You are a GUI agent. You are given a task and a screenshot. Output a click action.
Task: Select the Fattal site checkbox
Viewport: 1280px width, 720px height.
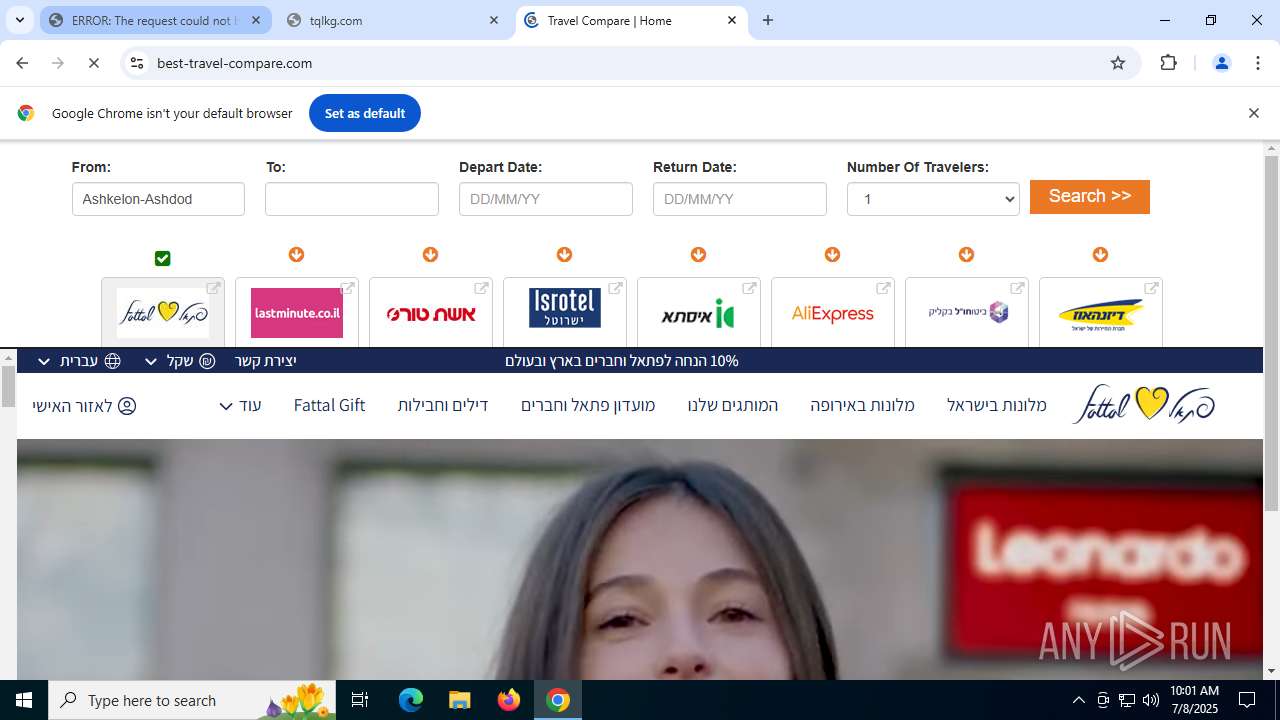click(163, 259)
